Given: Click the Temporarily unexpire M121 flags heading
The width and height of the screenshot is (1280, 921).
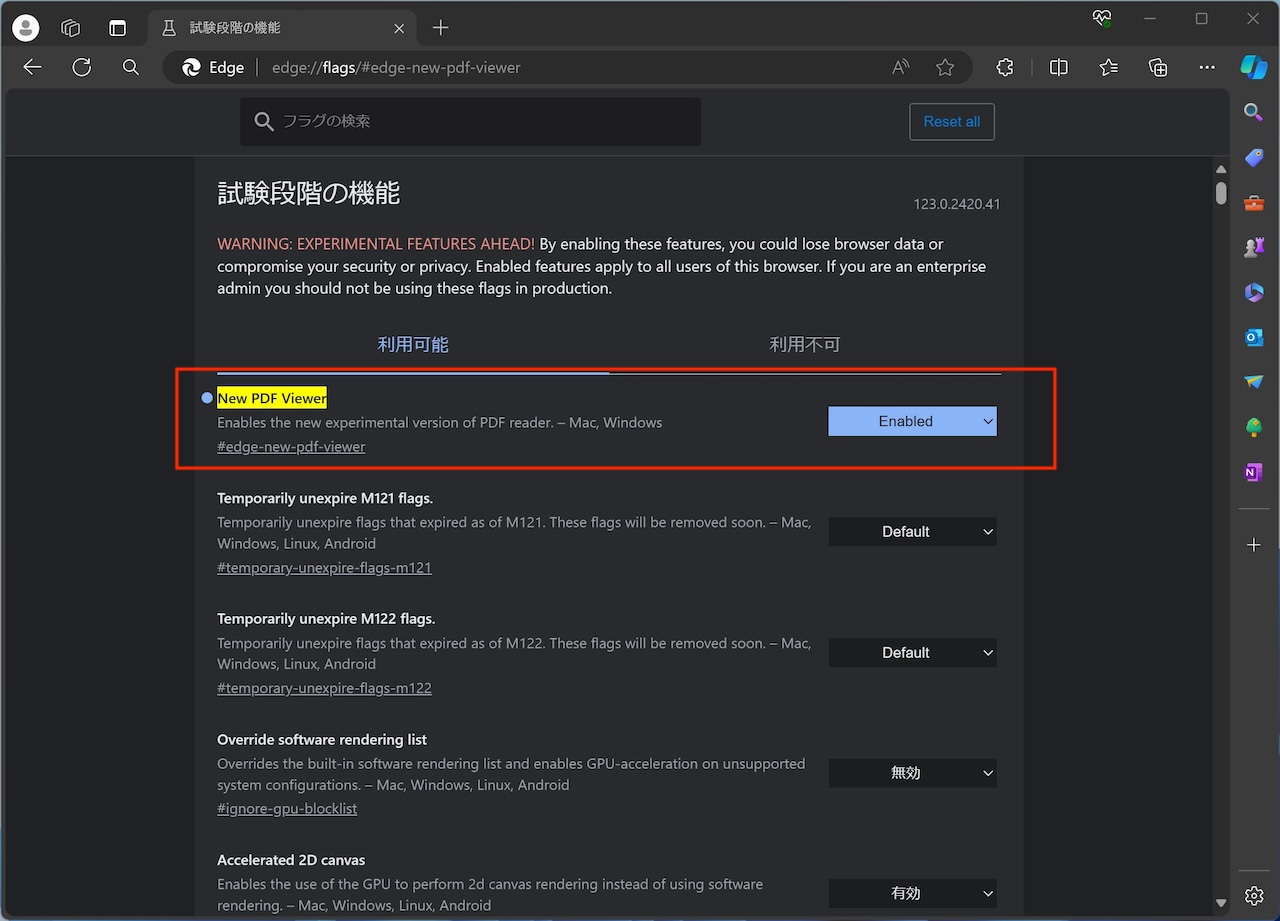Looking at the screenshot, I should [x=325, y=498].
